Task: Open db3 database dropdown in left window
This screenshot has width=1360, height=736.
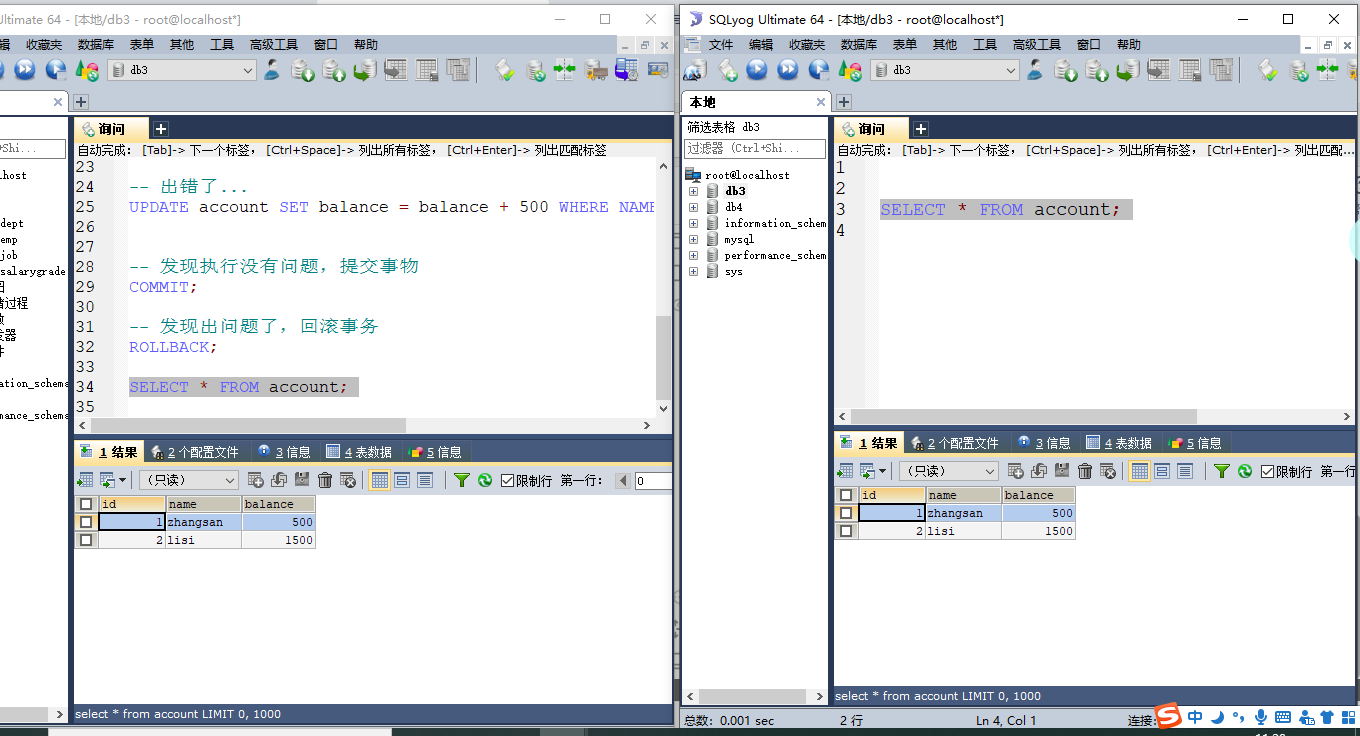Action: coord(248,70)
